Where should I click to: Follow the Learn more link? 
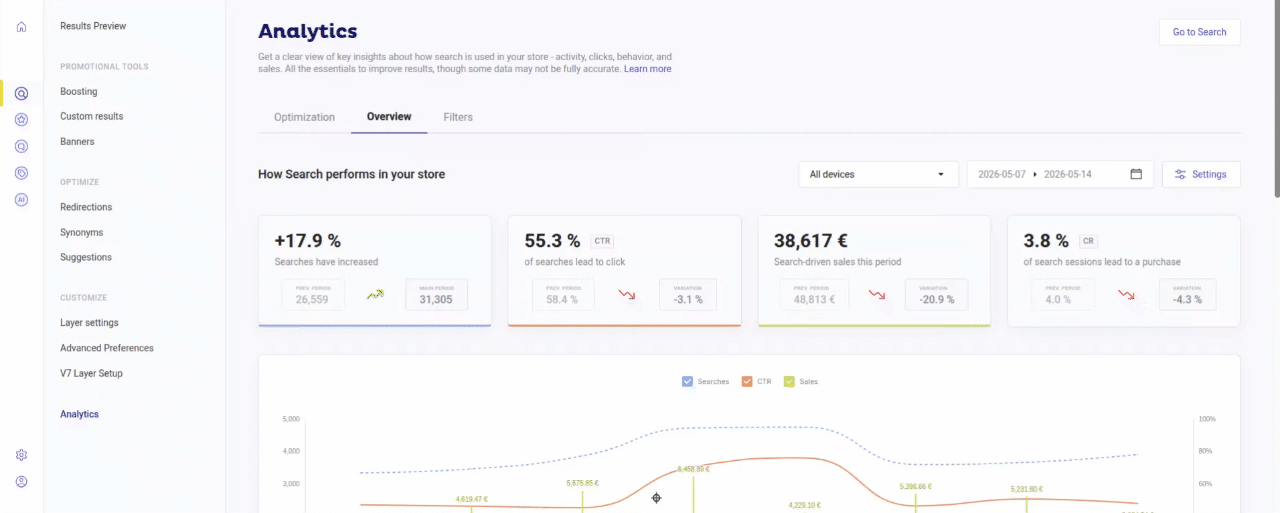647,69
